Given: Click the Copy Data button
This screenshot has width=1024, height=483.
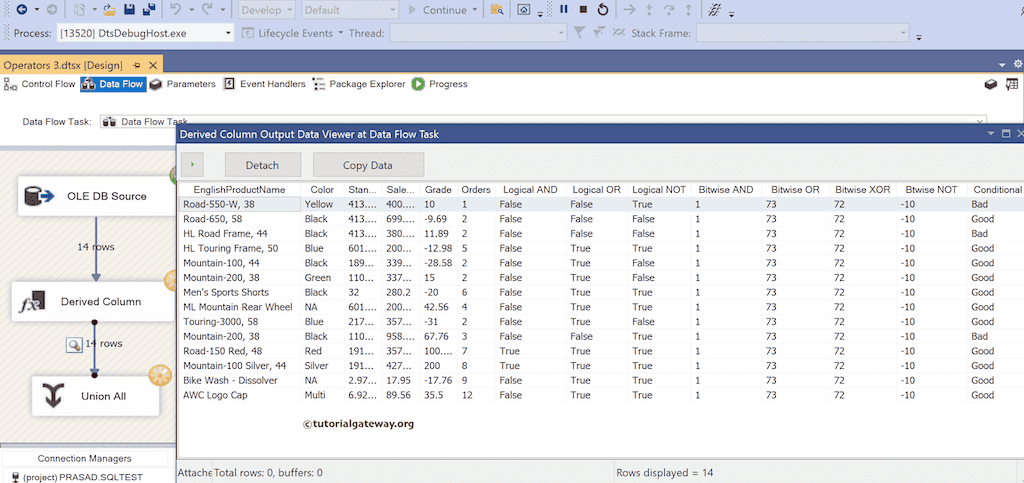Looking at the screenshot, I should pyautogui.click(x=368, y=165).
